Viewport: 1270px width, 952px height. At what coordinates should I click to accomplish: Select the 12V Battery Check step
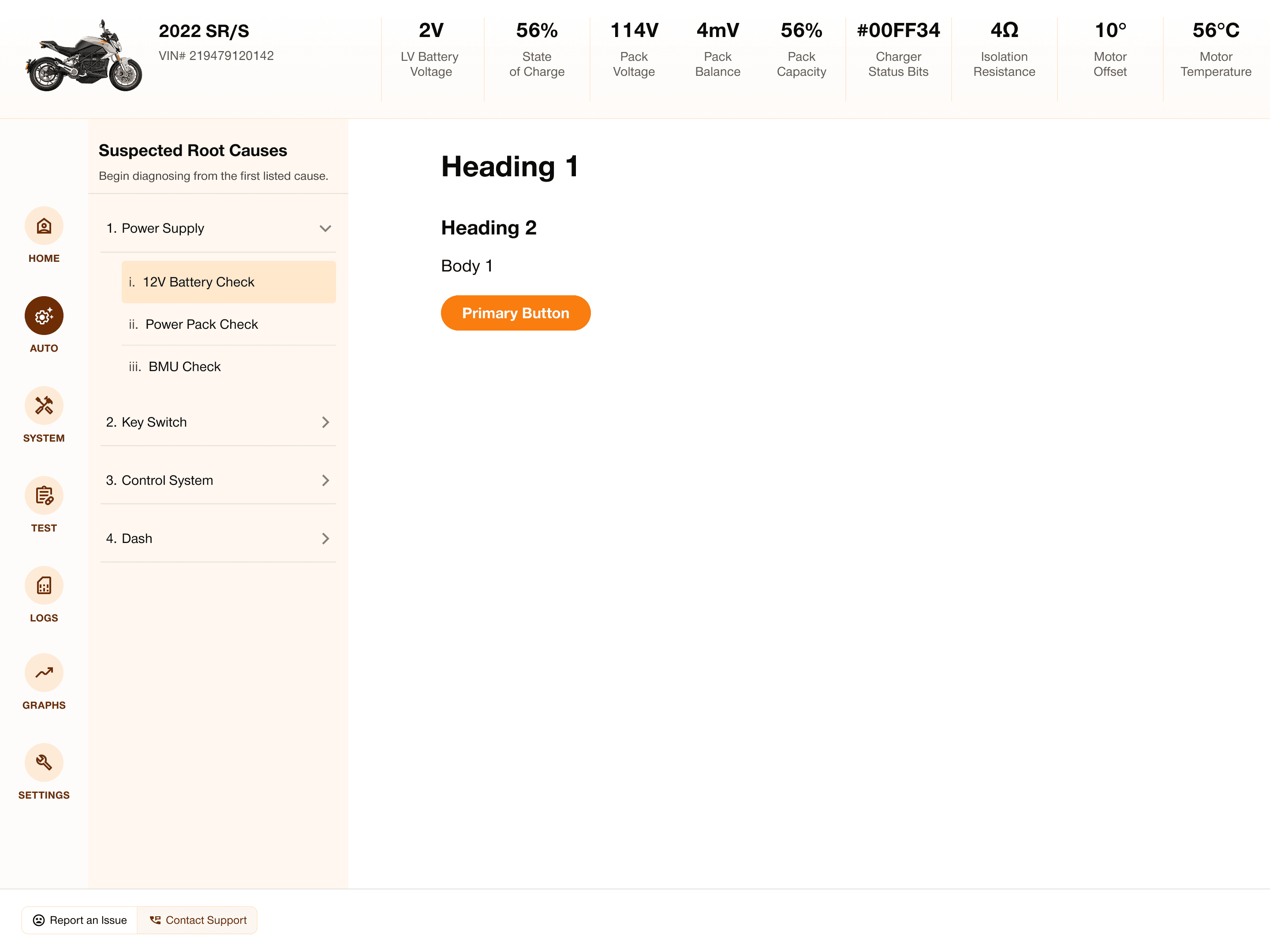click(228, 282)
